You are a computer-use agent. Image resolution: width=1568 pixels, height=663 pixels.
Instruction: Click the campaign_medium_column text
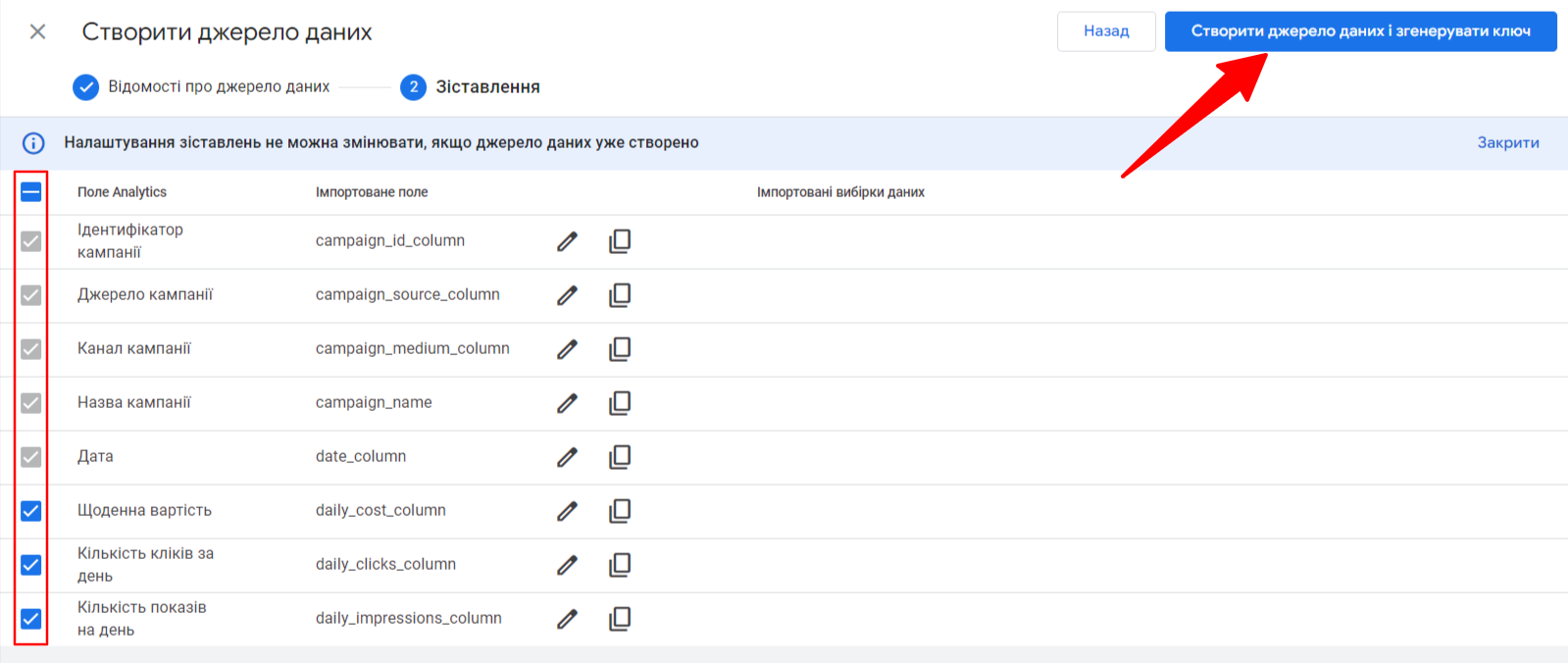pos(413,349)
